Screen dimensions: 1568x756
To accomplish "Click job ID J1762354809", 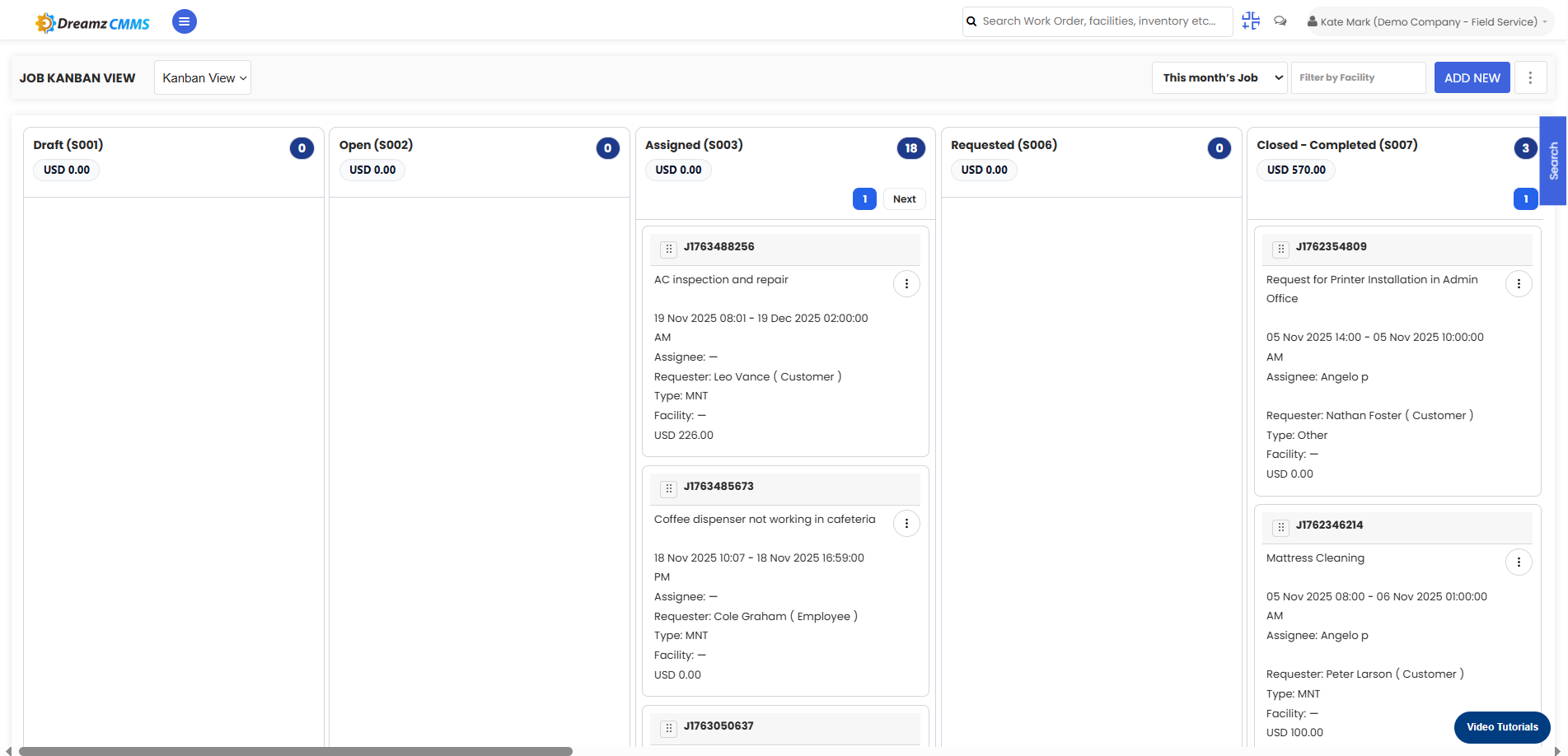I will (x=1331, y=247).
